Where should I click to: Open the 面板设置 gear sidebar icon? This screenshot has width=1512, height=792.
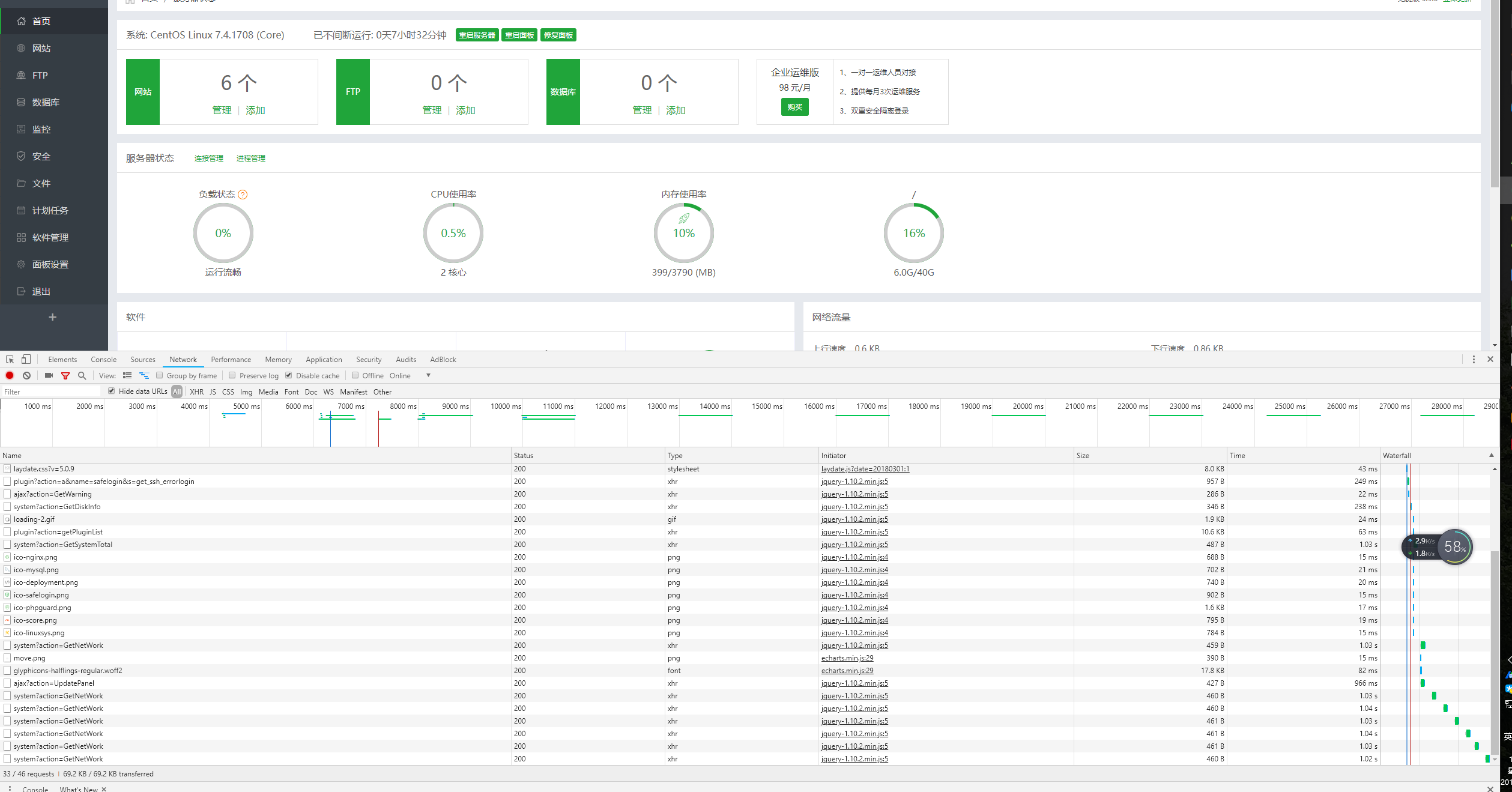pos(21,264)
